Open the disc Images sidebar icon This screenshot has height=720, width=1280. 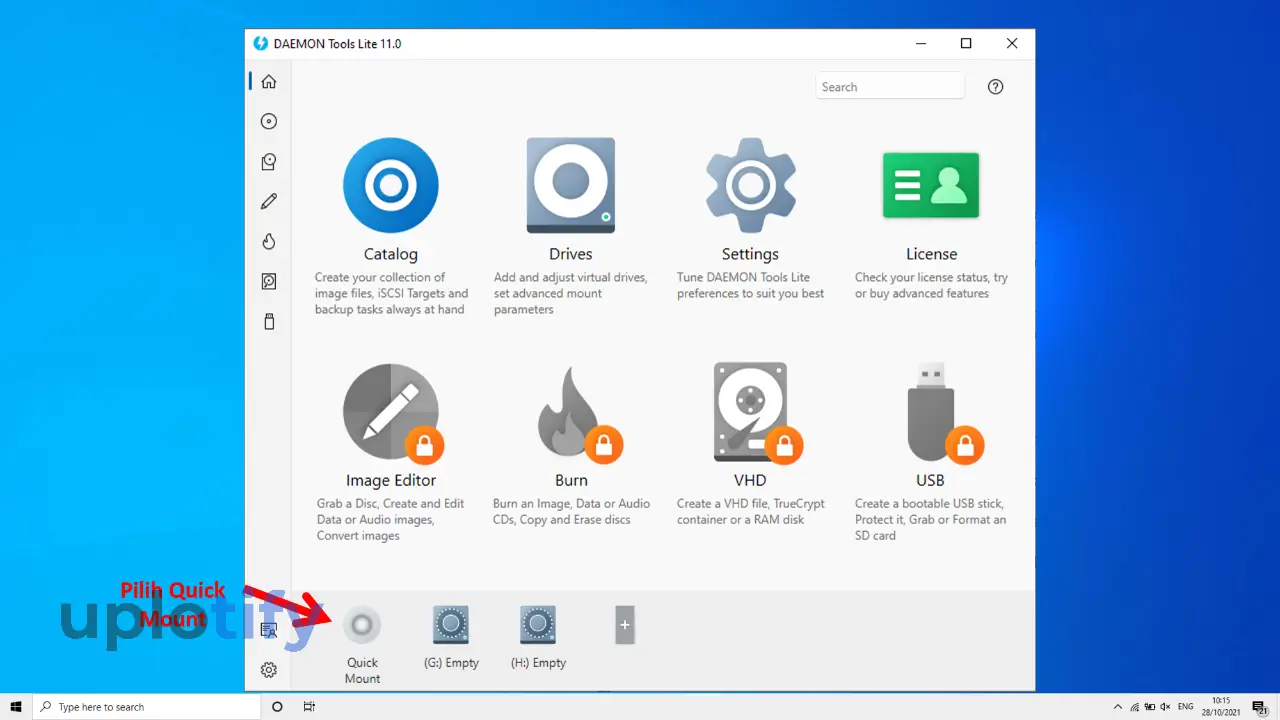coord(268,122)
